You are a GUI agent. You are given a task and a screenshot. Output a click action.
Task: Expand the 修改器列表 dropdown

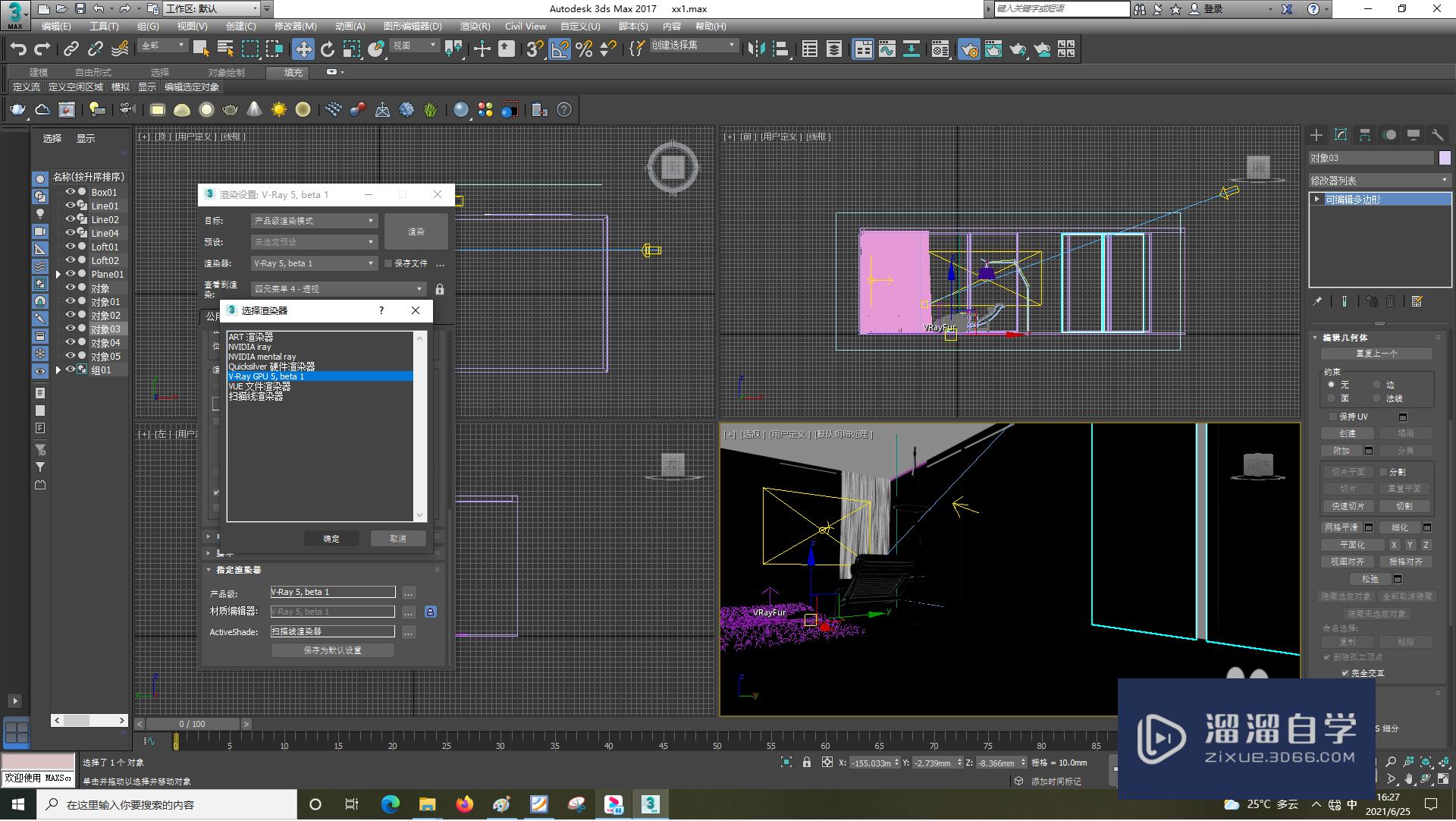click(x=1379, y=181)
